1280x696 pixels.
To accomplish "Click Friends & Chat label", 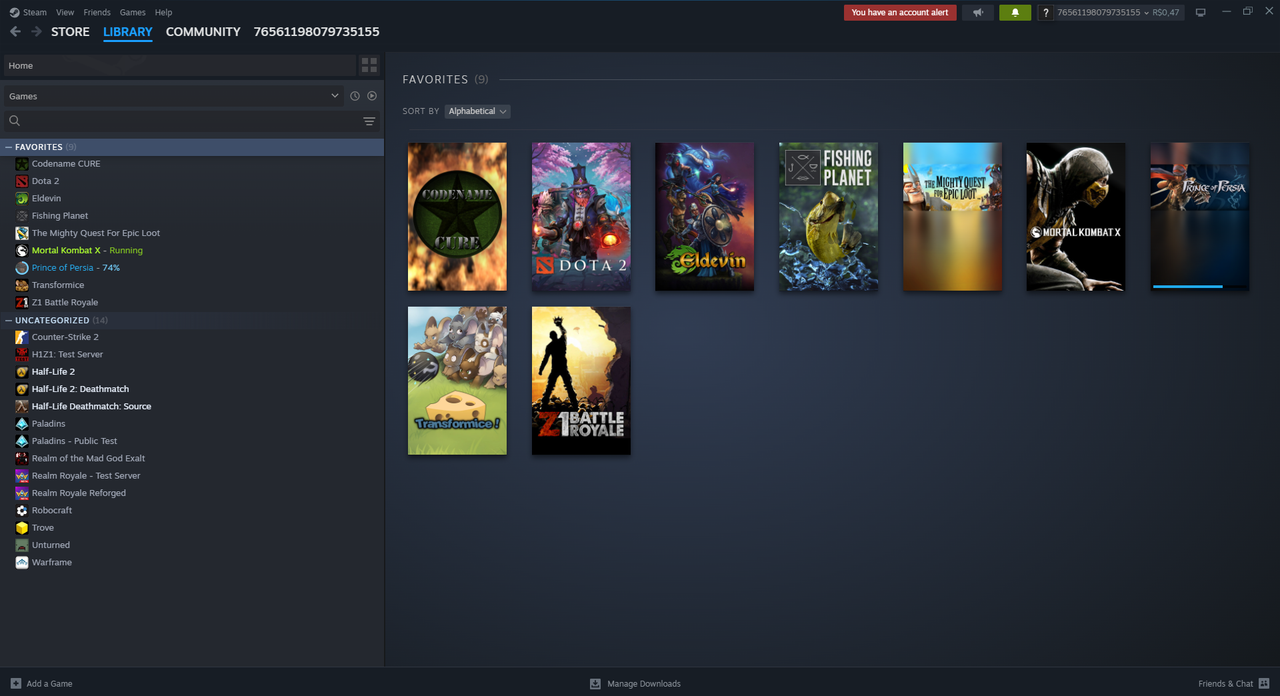I will (1226, 684).
